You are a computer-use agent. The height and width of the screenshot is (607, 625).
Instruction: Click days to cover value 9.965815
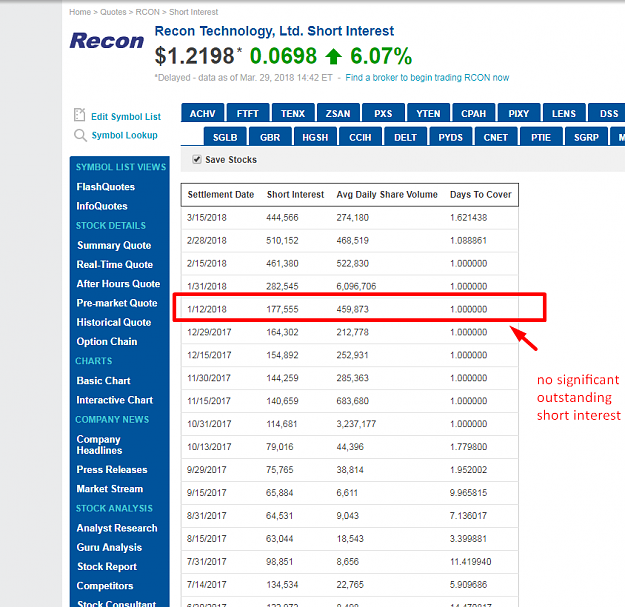pyautogui.click(x=468, y=493)
